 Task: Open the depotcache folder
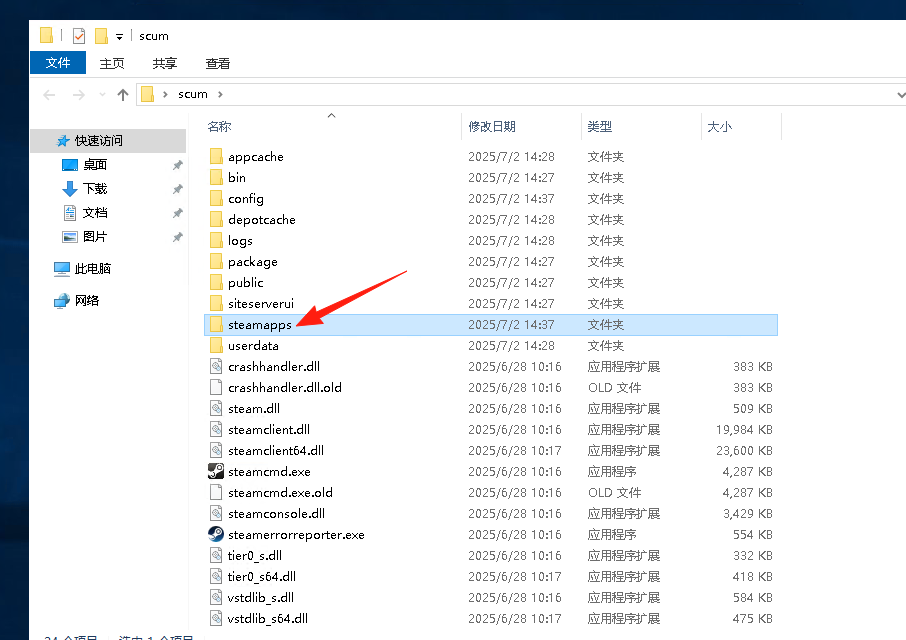pyautogui.click(x=262, y=219)
